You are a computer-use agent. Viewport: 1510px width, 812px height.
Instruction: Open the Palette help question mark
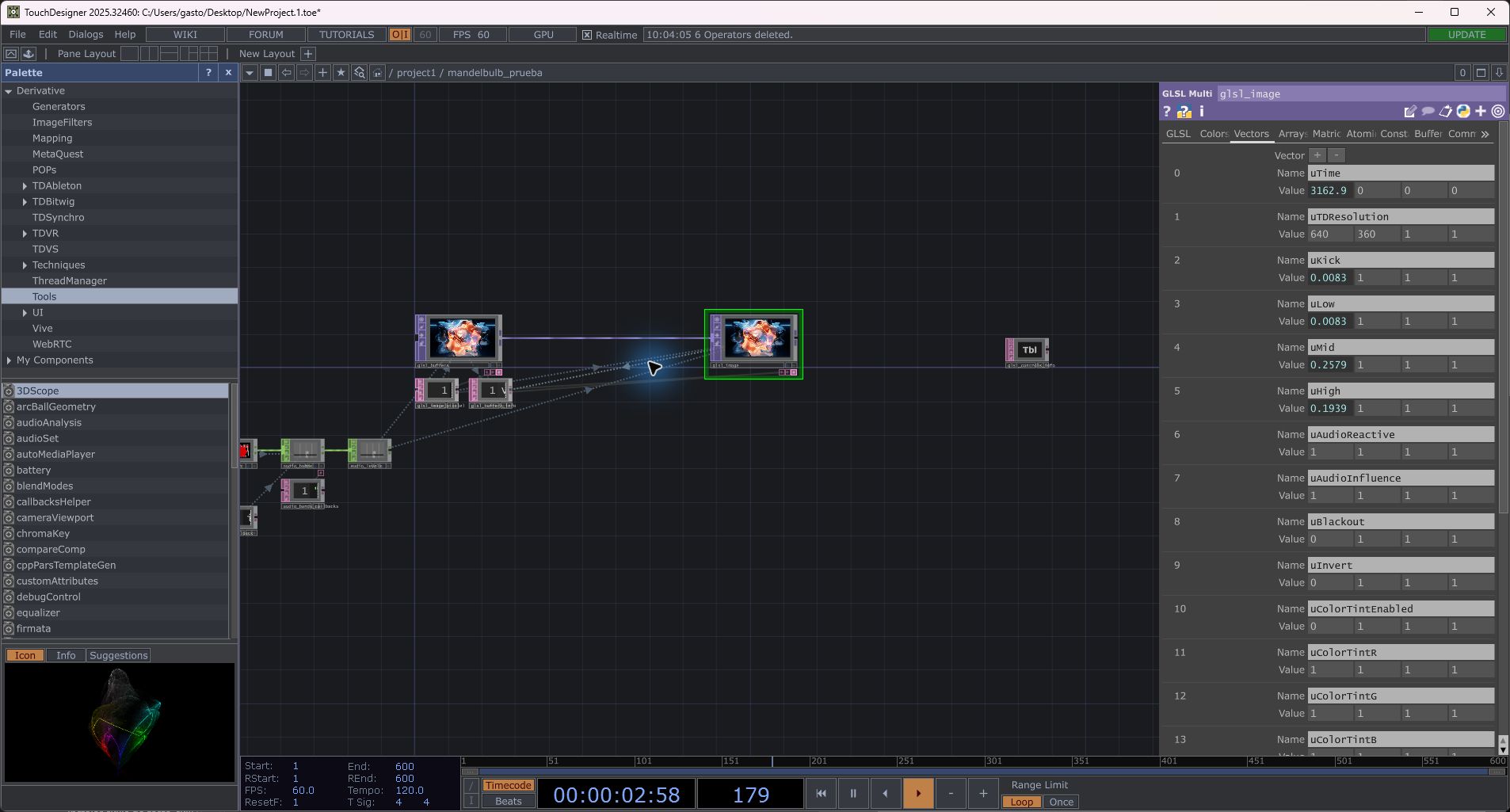tap(208, 72)
